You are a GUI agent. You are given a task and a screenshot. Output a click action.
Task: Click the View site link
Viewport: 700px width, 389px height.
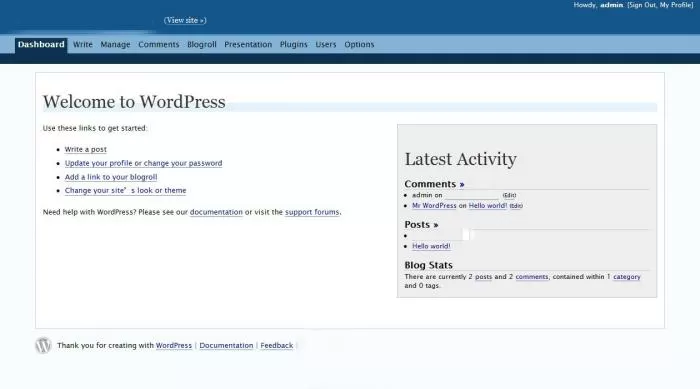click(x=185, y=20)
